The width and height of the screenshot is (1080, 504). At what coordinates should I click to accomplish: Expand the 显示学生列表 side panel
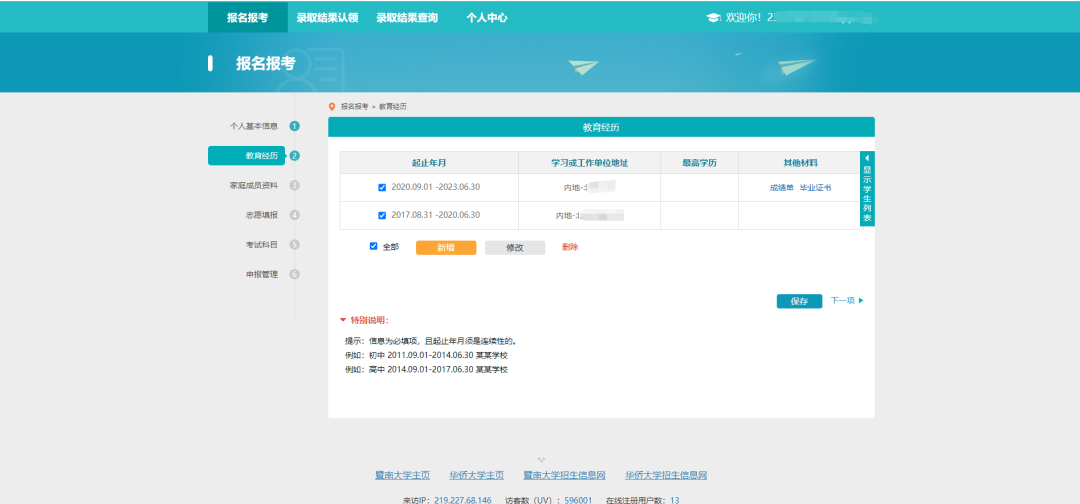click(867, 188)
